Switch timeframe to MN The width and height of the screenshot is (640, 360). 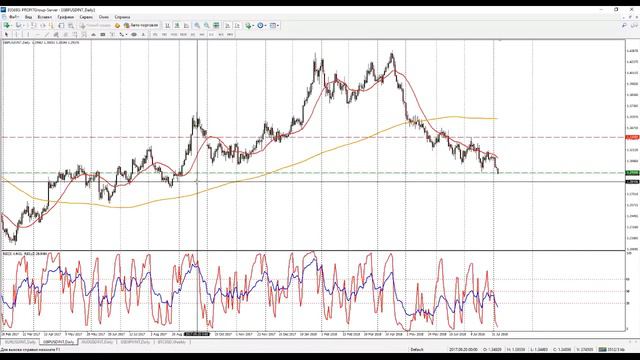click(x=231, y=34)
